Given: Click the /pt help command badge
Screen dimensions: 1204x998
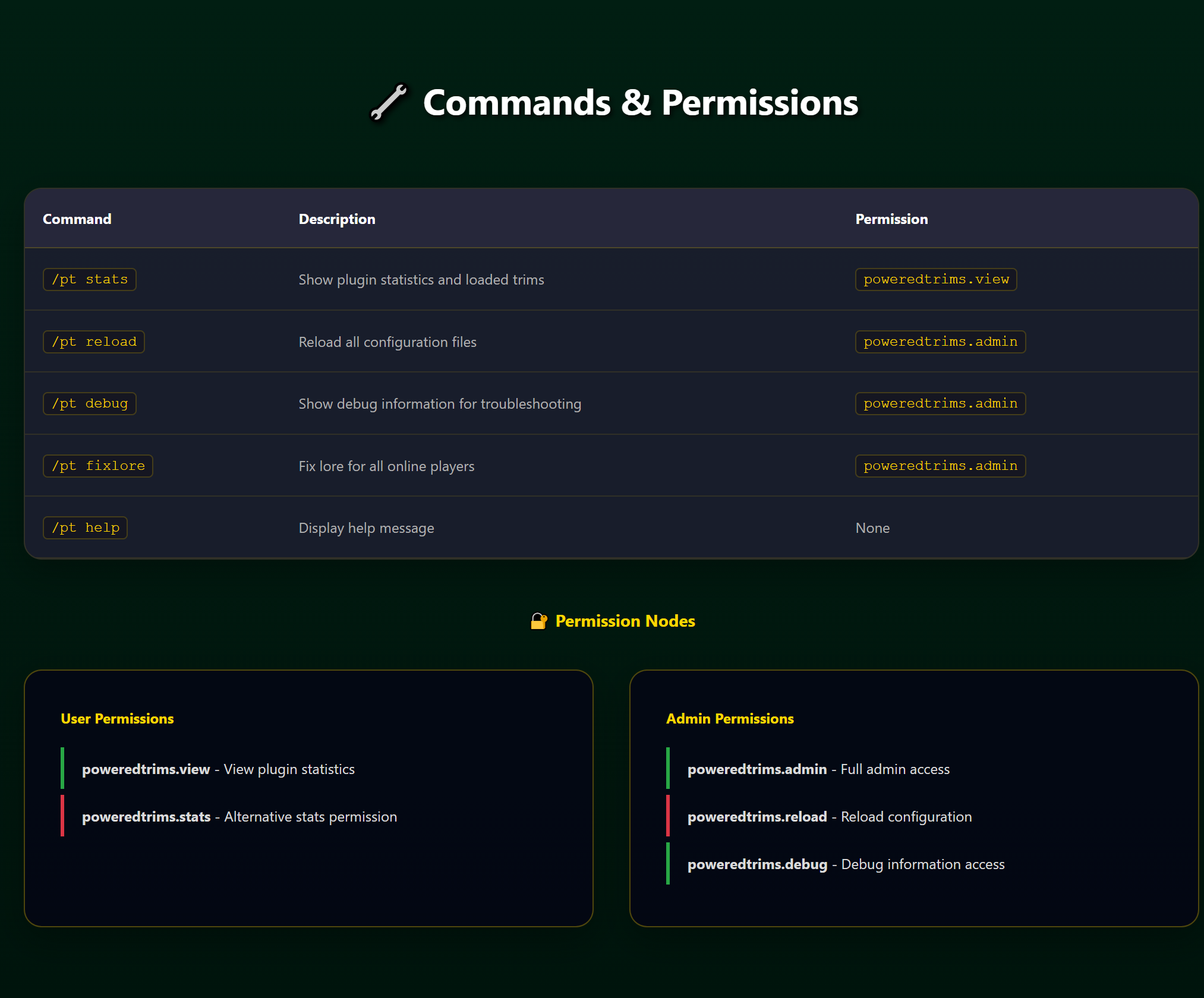Looking at the screenshot, I should click(86, 528).
